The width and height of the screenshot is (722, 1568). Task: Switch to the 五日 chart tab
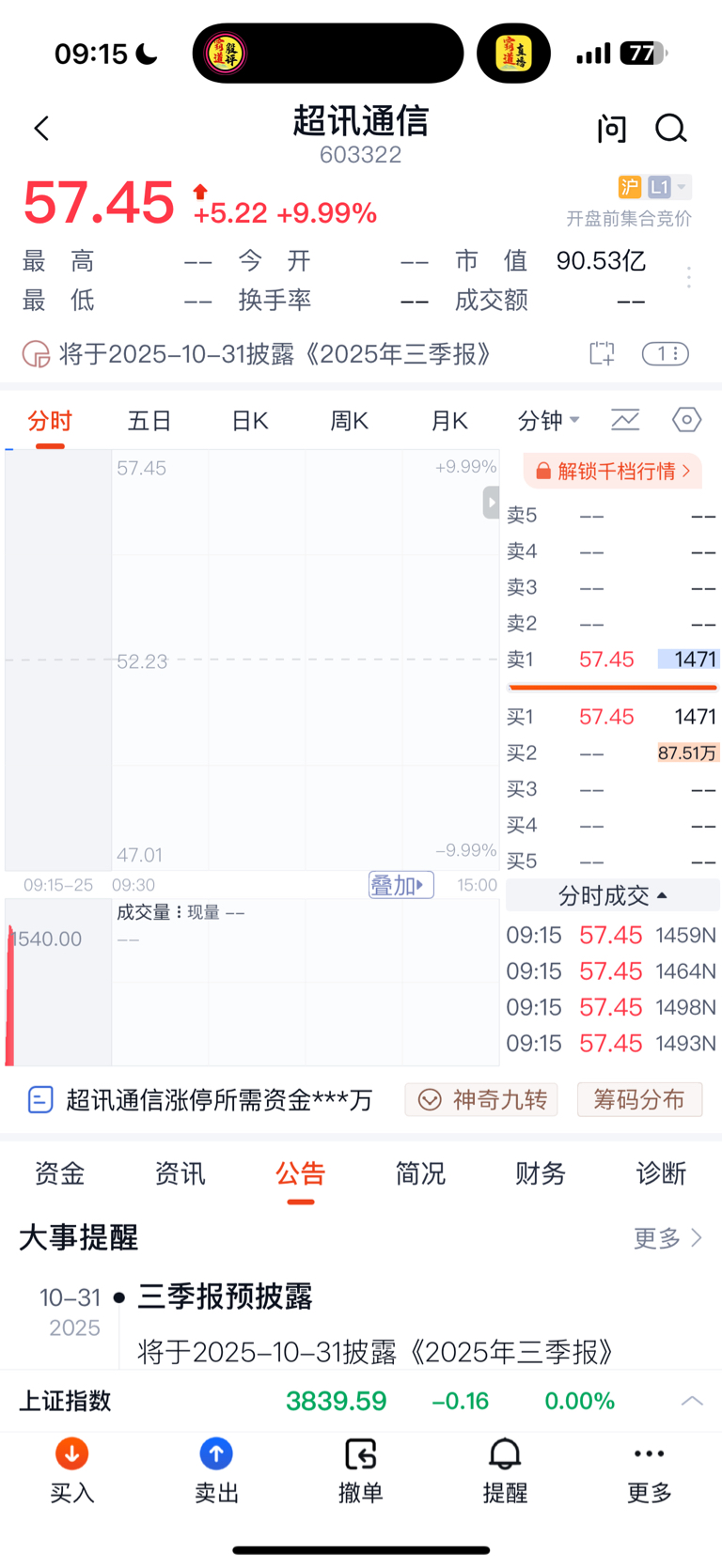tap(149, 421)
